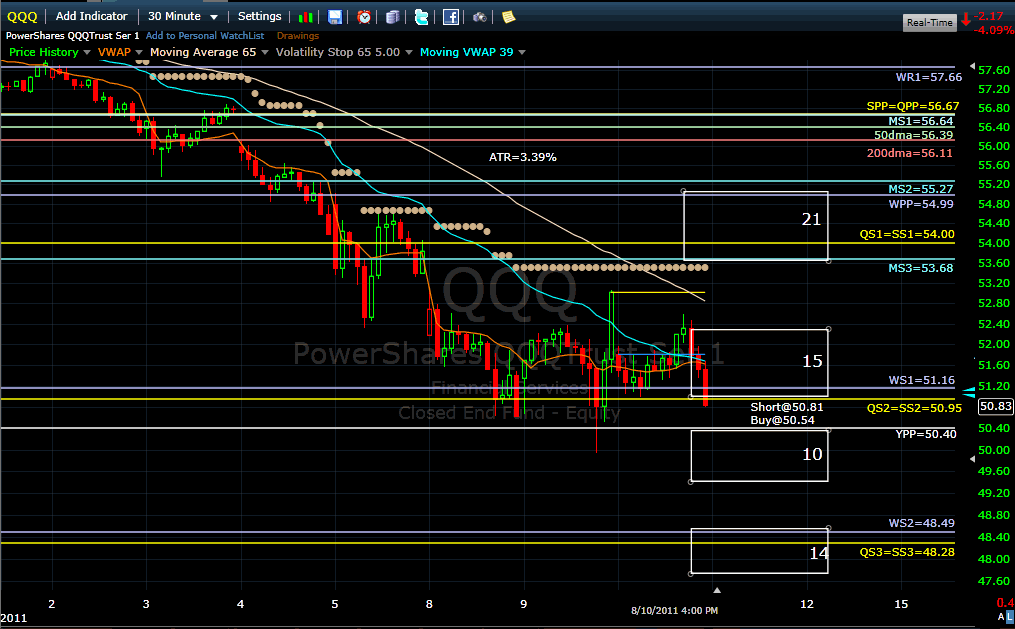The height and width of the screenshot is (629, 1015).
Task: Click the Add to Personal WatchList link
Action: [x=205, y=36]
